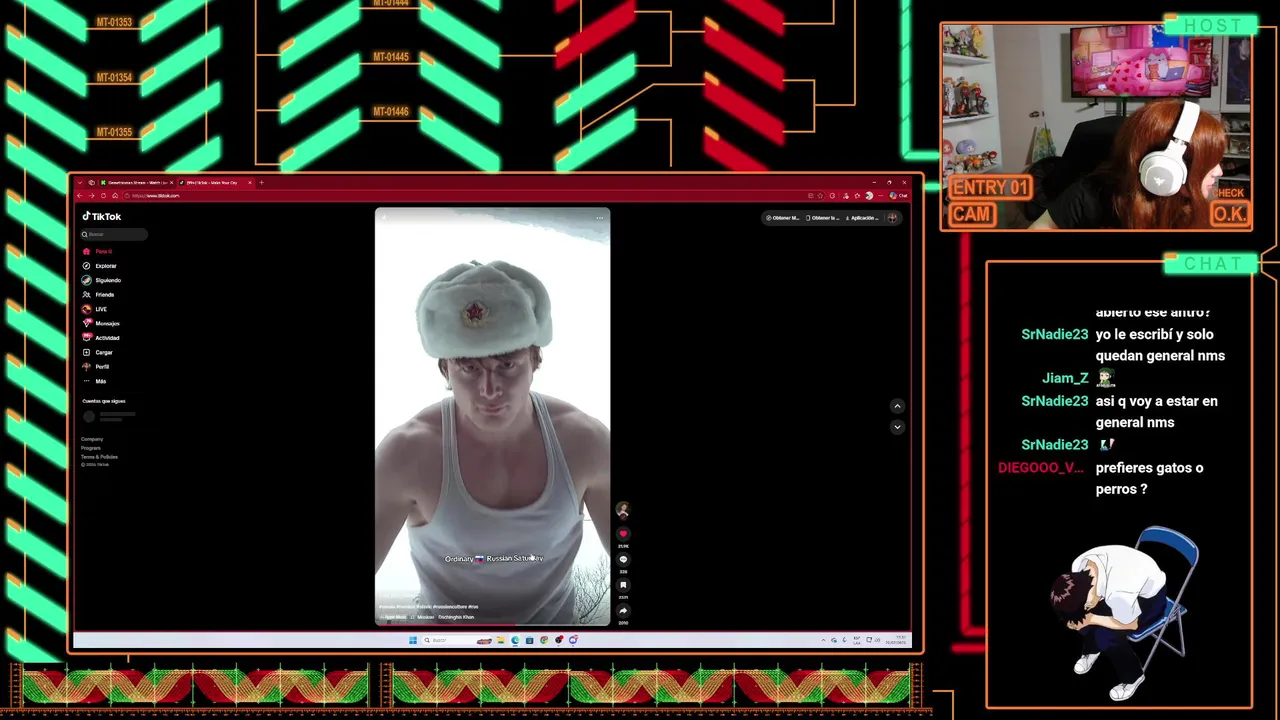Open Actividad in TikTok sidebar
Viewport: 1280px width, 720px height.
tap(101, 338)
